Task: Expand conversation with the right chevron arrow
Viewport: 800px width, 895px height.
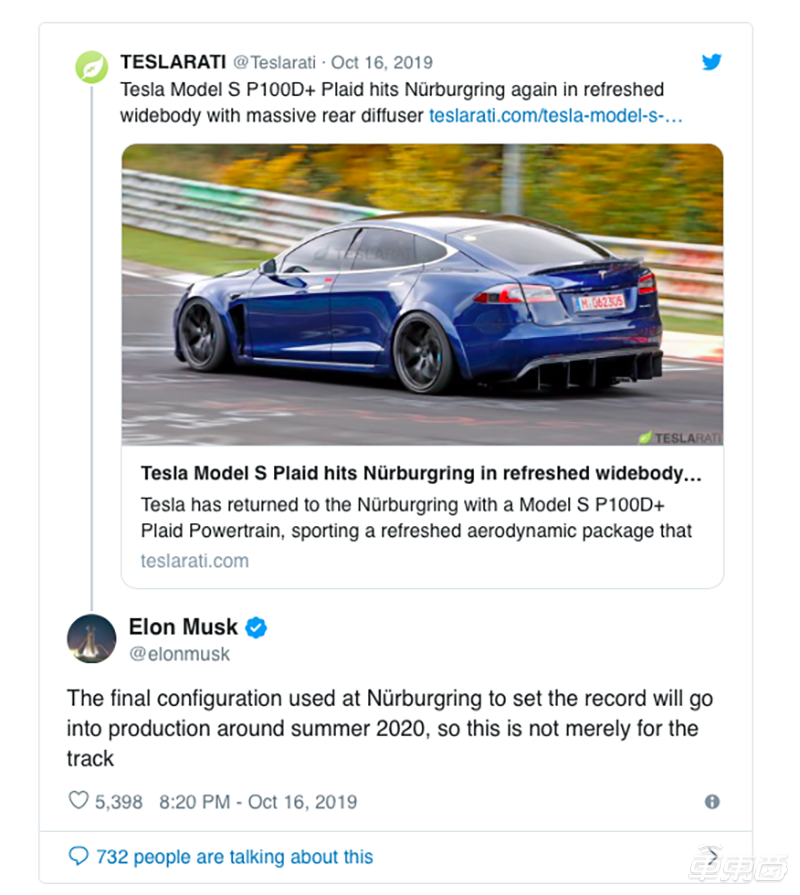Action: (712, 856)
